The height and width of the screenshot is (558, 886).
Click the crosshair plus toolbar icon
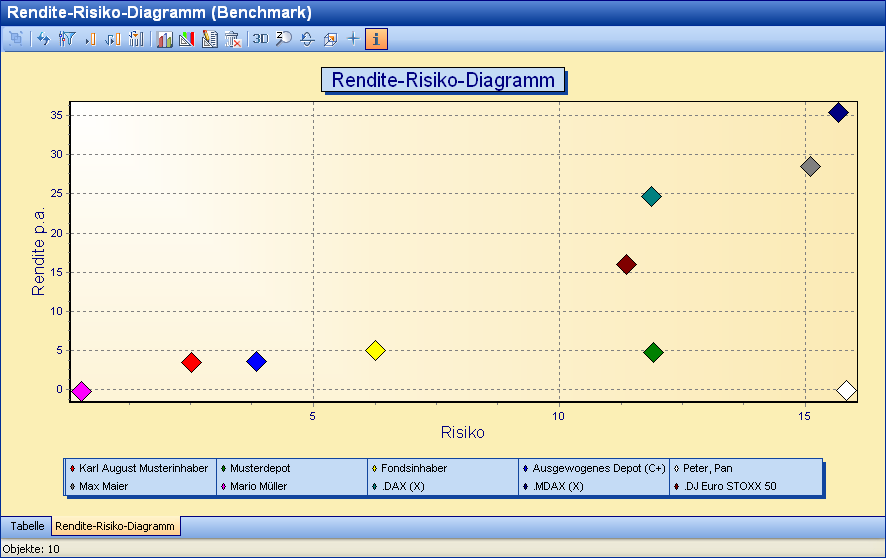click(x=352, y=39)
